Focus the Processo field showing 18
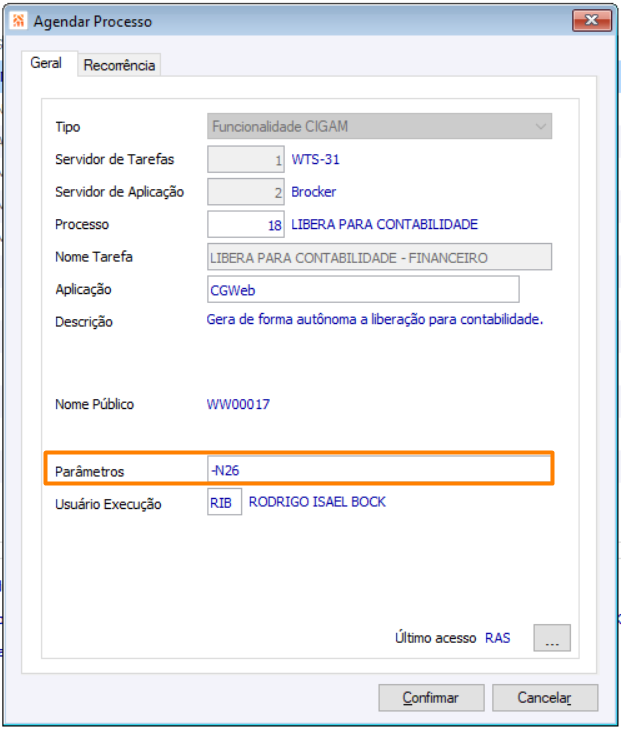This screenshot has height=731, width=621. coord(246,224)
